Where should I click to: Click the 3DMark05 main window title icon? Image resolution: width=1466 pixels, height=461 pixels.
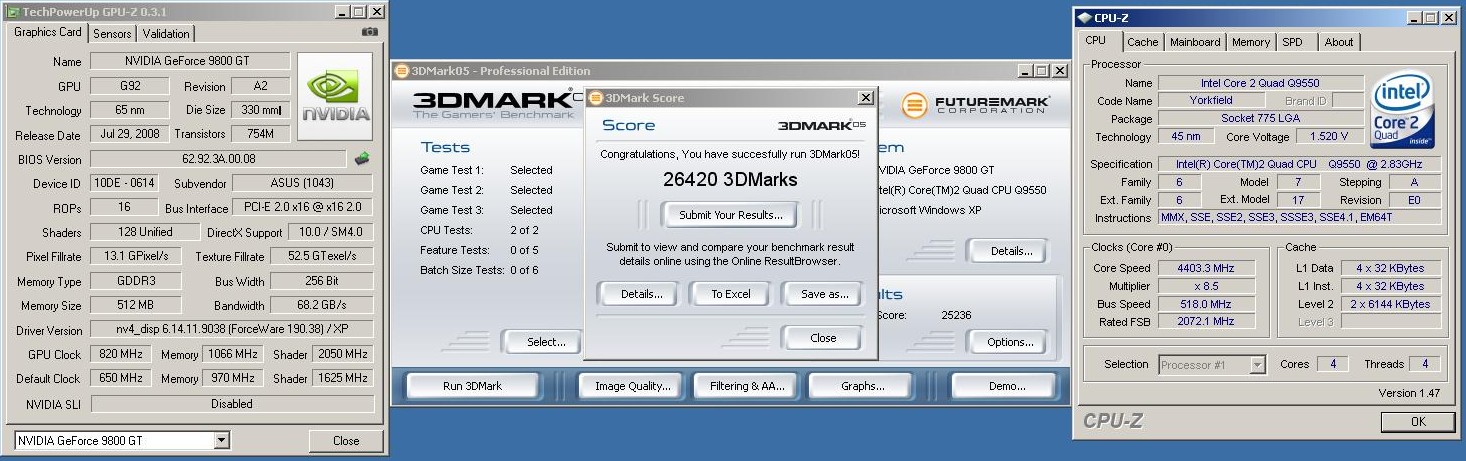coord(401,71)
